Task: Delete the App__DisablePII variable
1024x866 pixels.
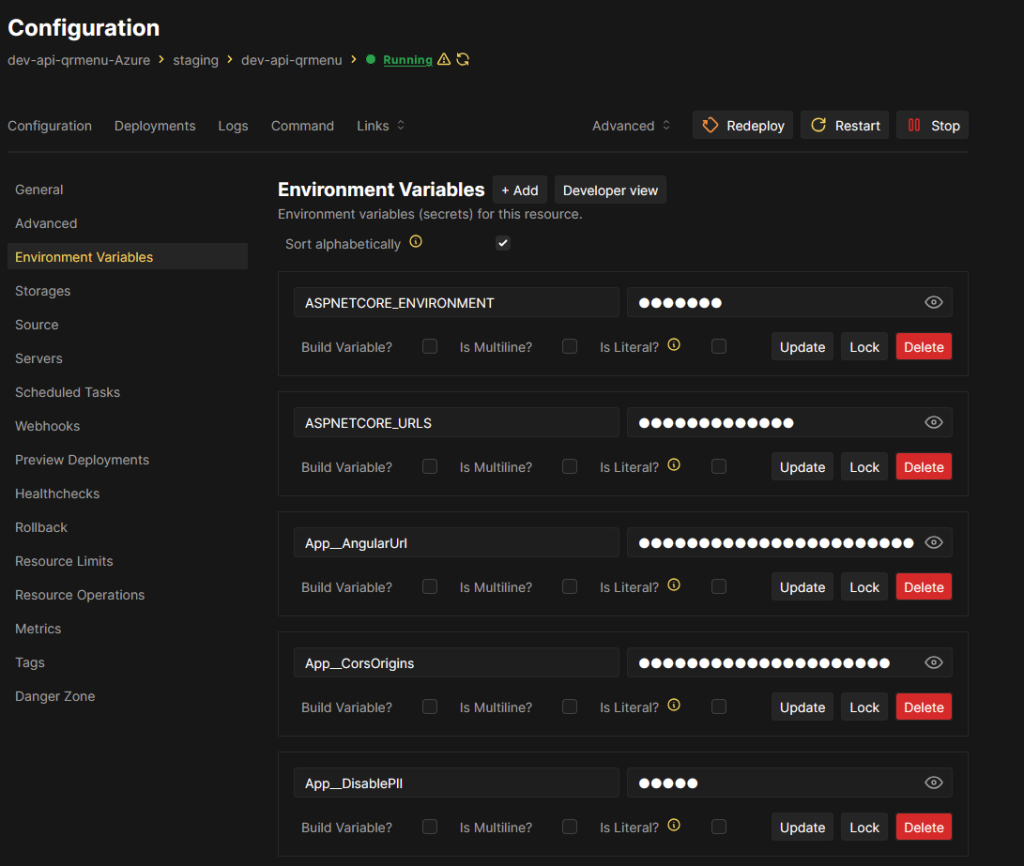Action: [923, 827]
